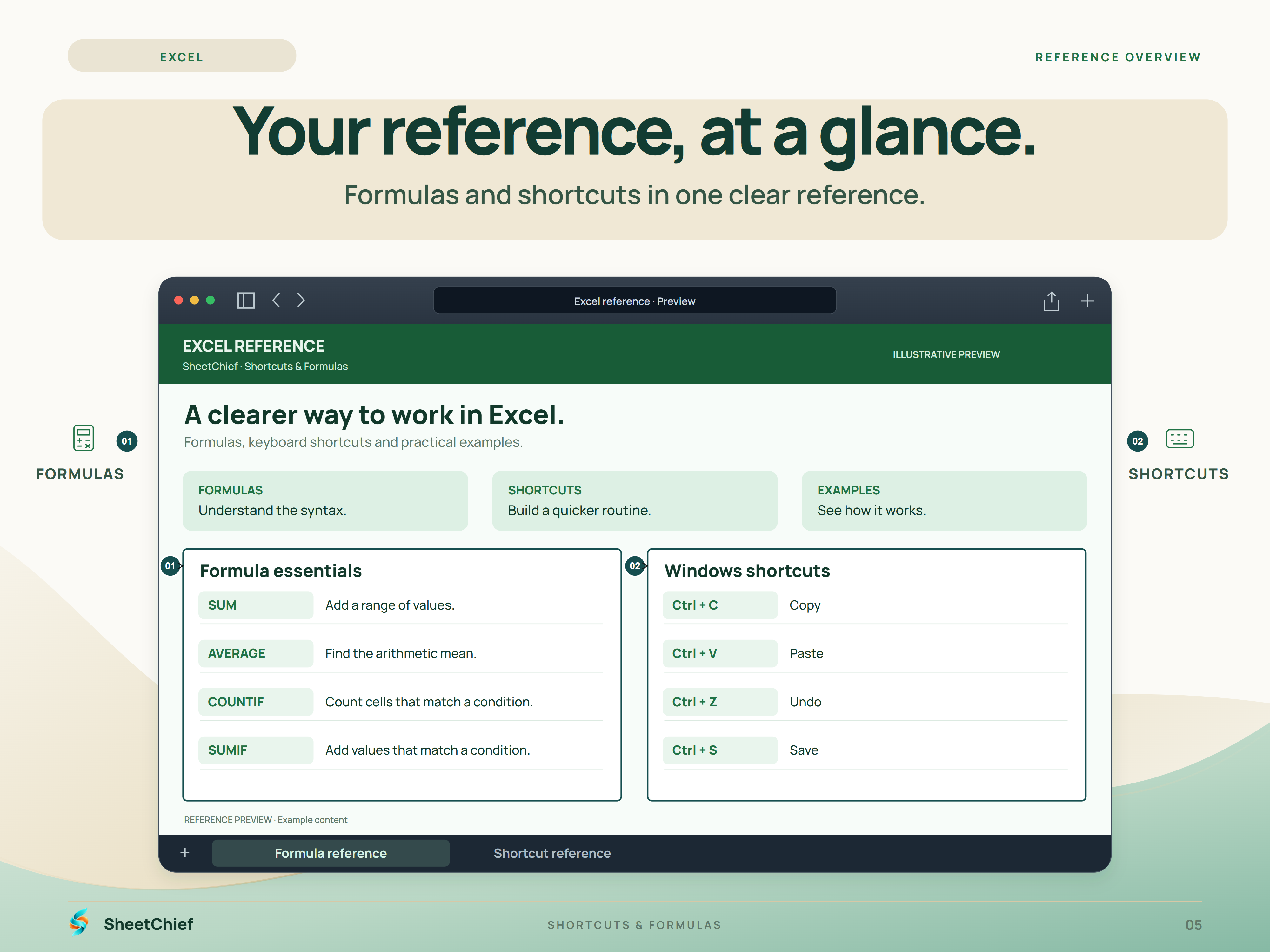
Task: Click the EXCEL pill label
Action: [x=182, y=56]
